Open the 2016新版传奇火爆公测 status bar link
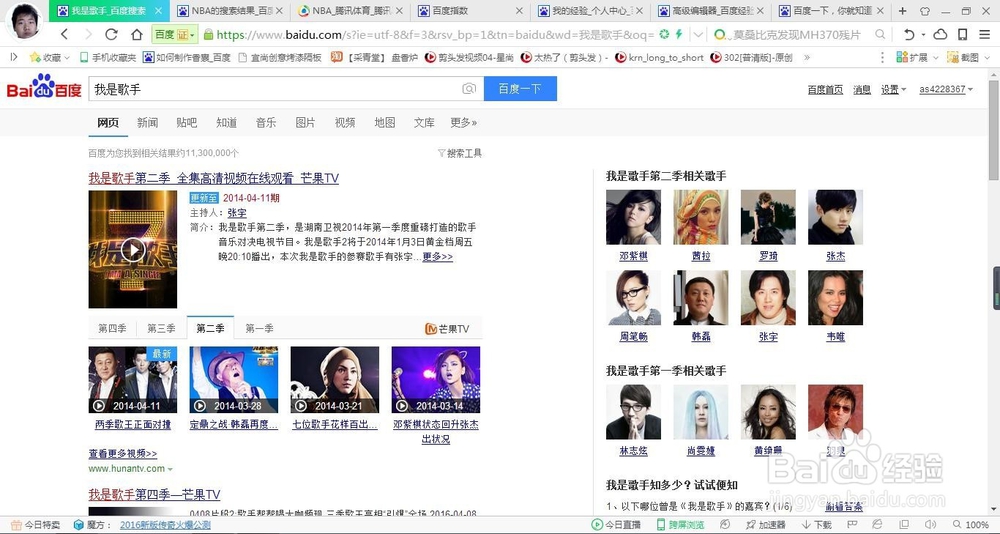The height and width of the screenshot is (534, 1000). (x=165, y=525)
